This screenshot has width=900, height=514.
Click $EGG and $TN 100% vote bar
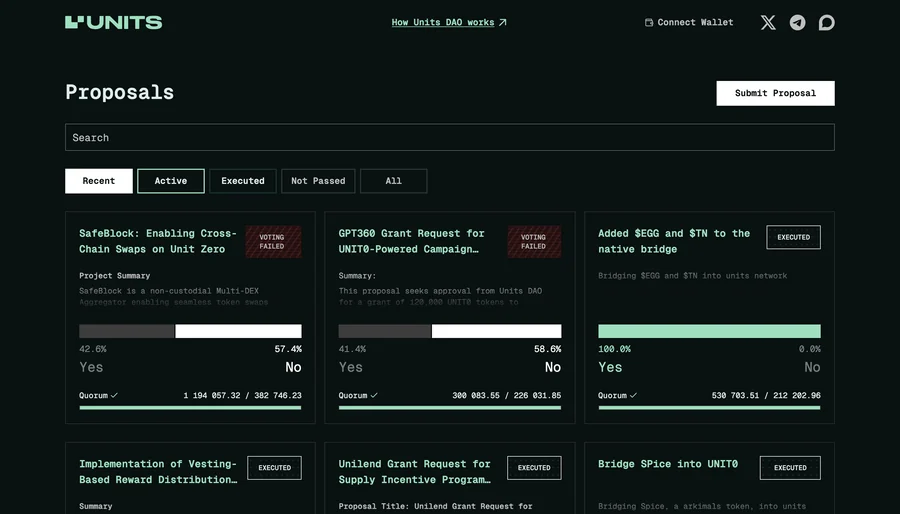[709, 331]
